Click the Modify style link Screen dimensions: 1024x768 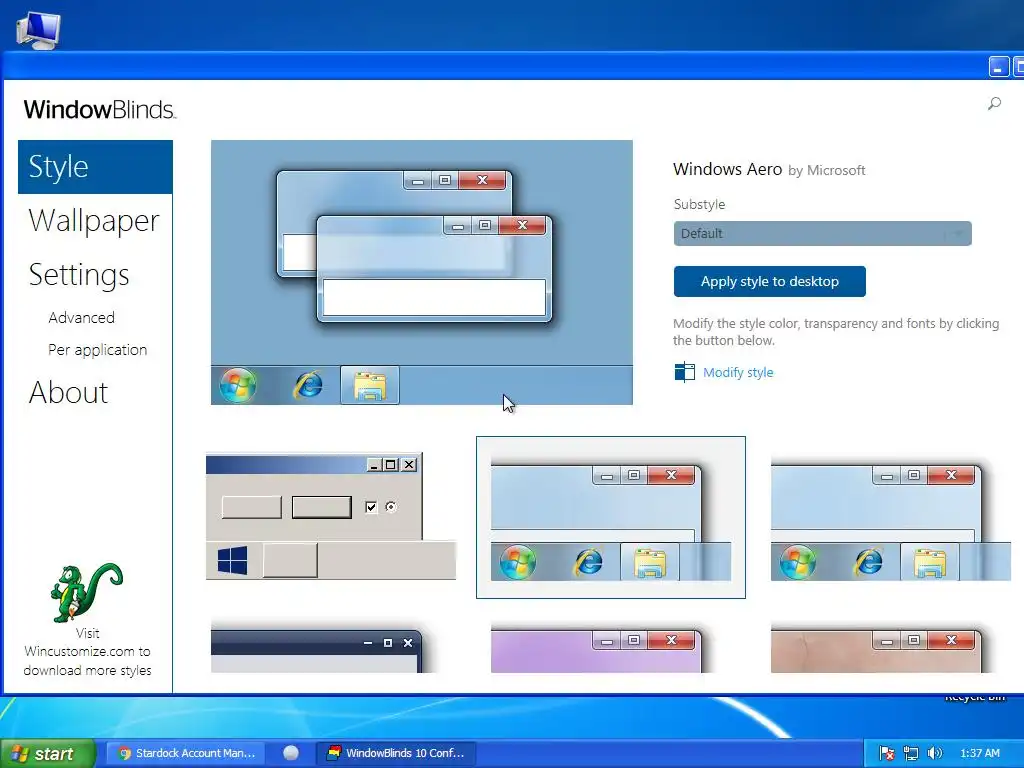(x=738, y=372)
